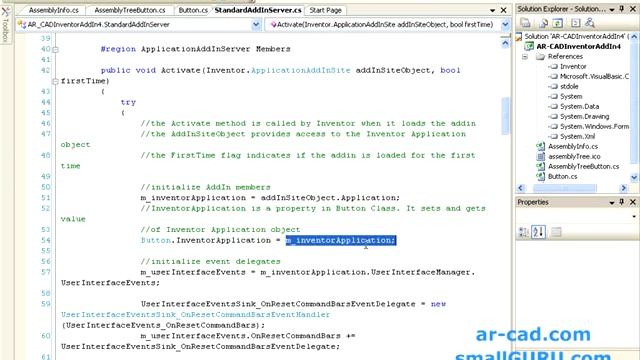640x360 pixels.
Task: Close the active document tab
Action: point(504,10)
